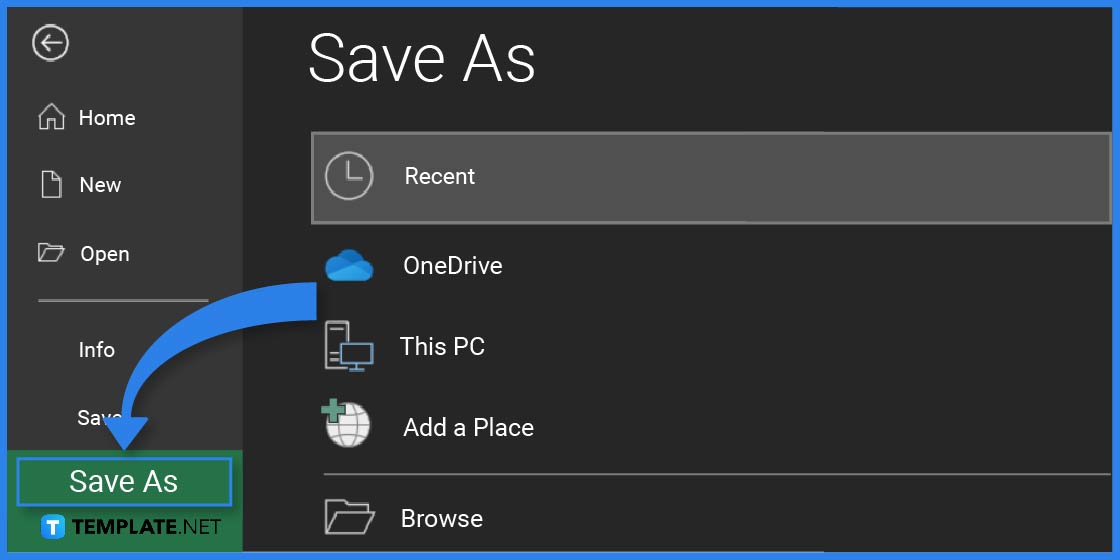Select the New menu label
The width and height of the screenshot is (1120, 560).
[100, 185]
